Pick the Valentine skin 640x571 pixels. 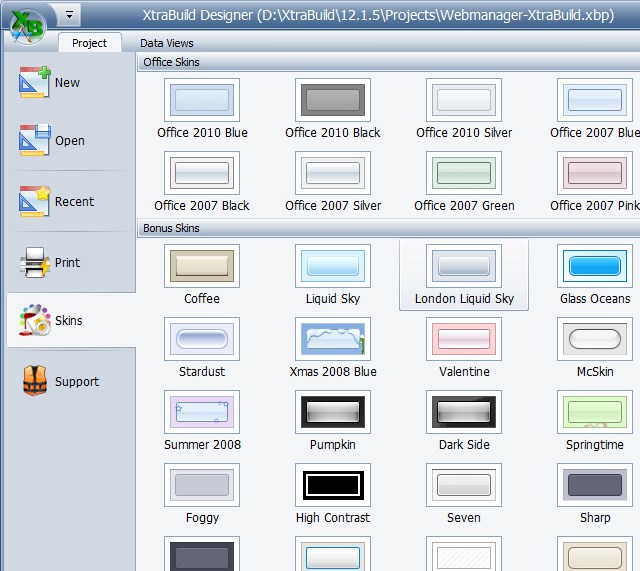point(464,348)
